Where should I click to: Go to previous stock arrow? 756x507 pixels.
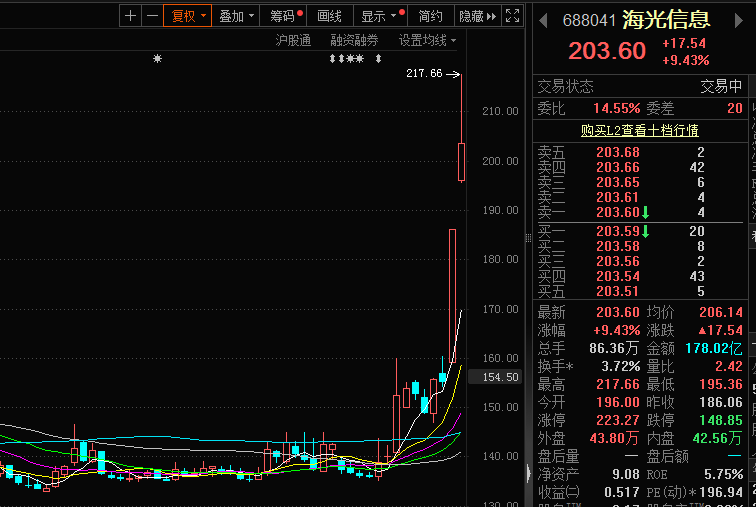pyautogui.click(x=543, y=21)
